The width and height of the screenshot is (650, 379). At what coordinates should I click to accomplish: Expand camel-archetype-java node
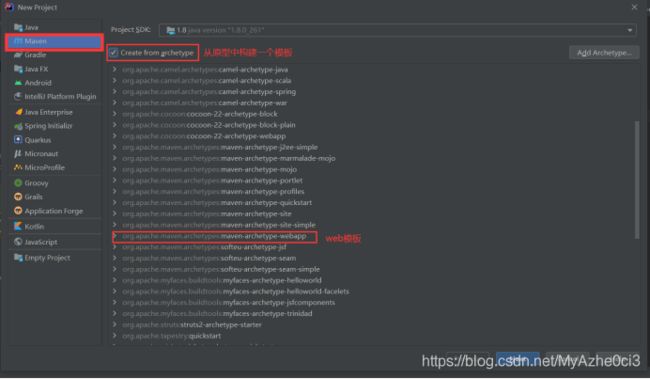(x=114, y=70)
